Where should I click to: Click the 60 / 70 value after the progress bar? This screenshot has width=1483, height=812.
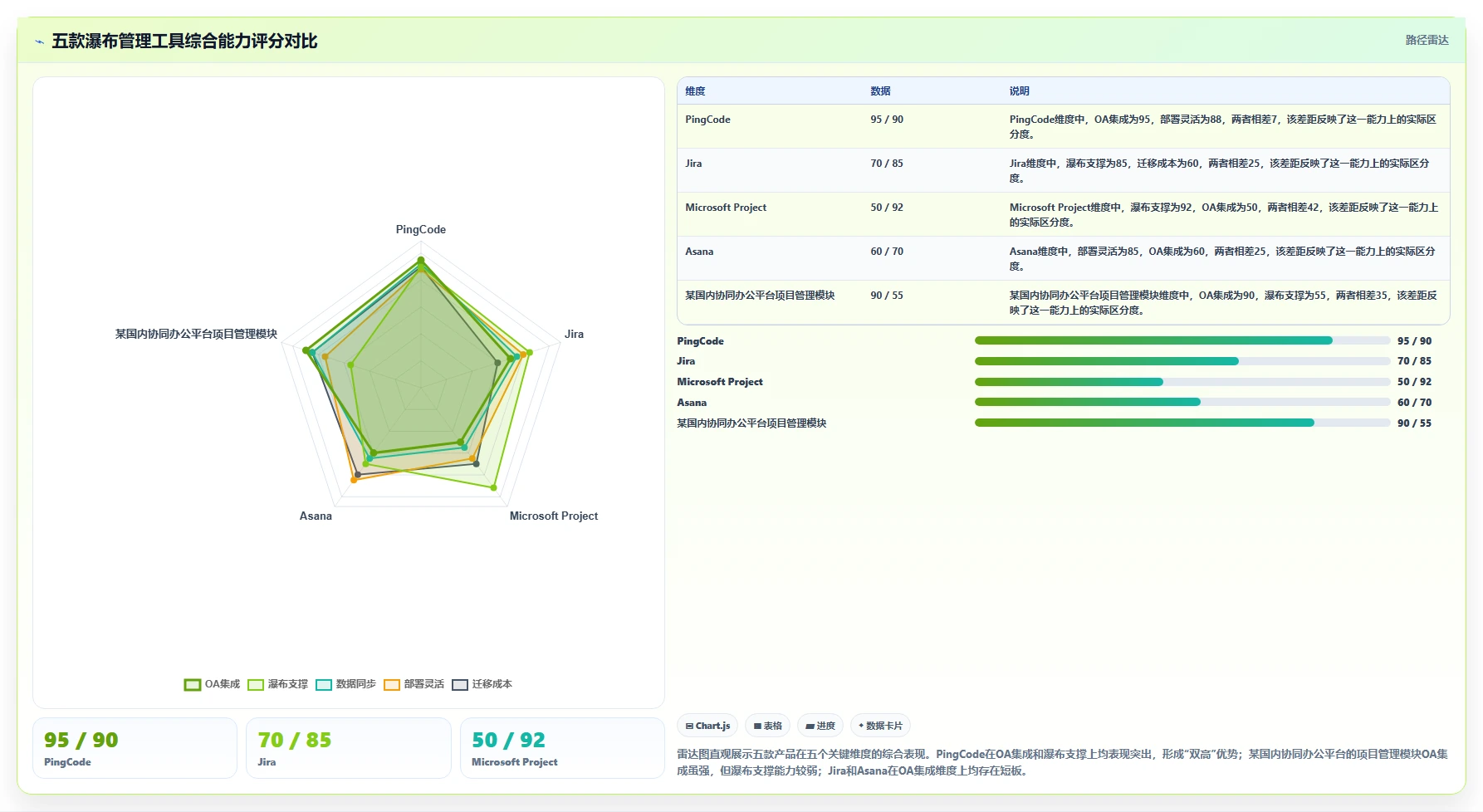(x=1414, y=403)
